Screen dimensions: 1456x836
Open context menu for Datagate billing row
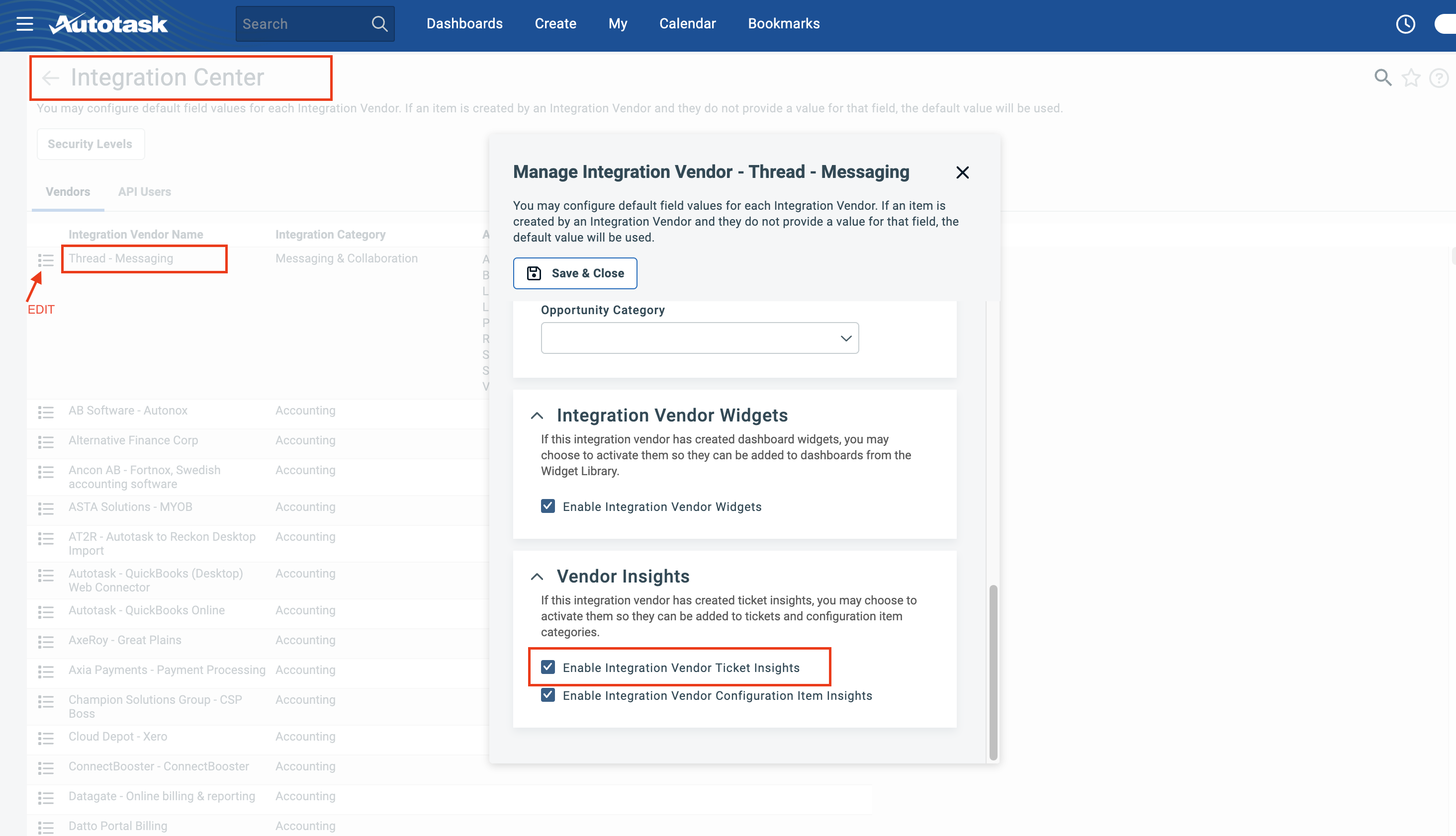pos(46,798)
